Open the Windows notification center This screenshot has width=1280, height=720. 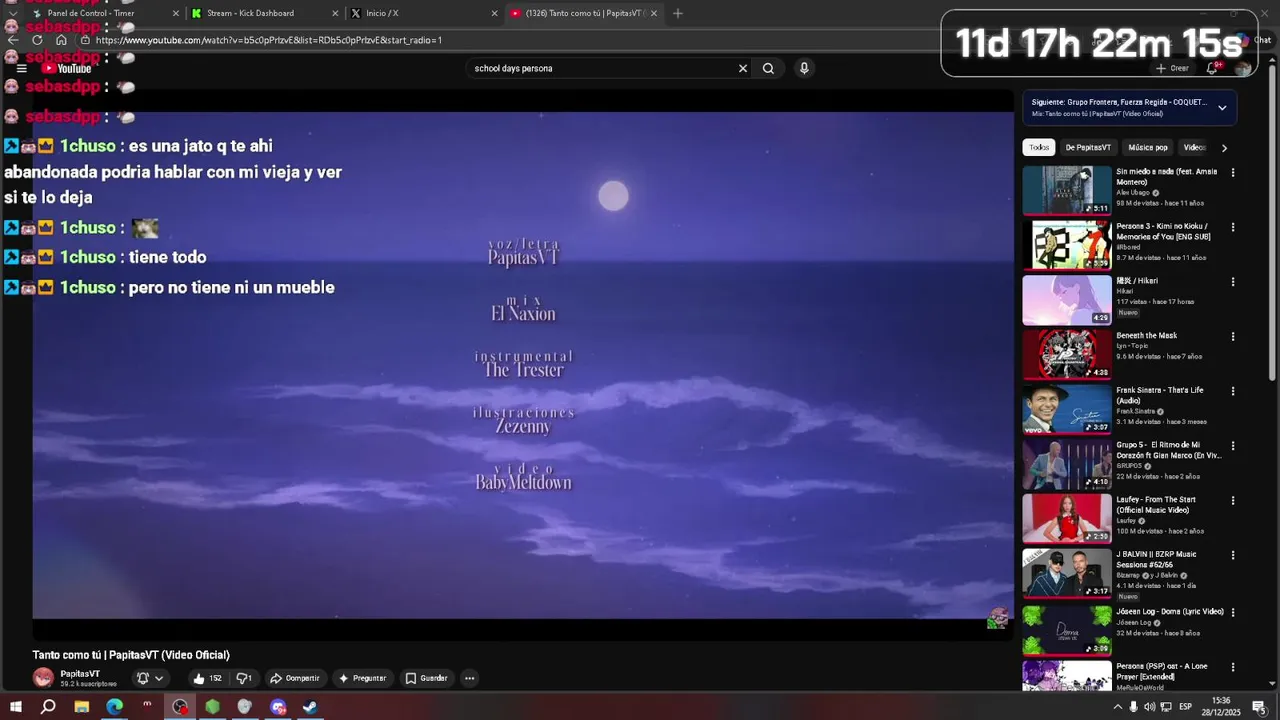pyautogui.click(x=1259, y=707)
